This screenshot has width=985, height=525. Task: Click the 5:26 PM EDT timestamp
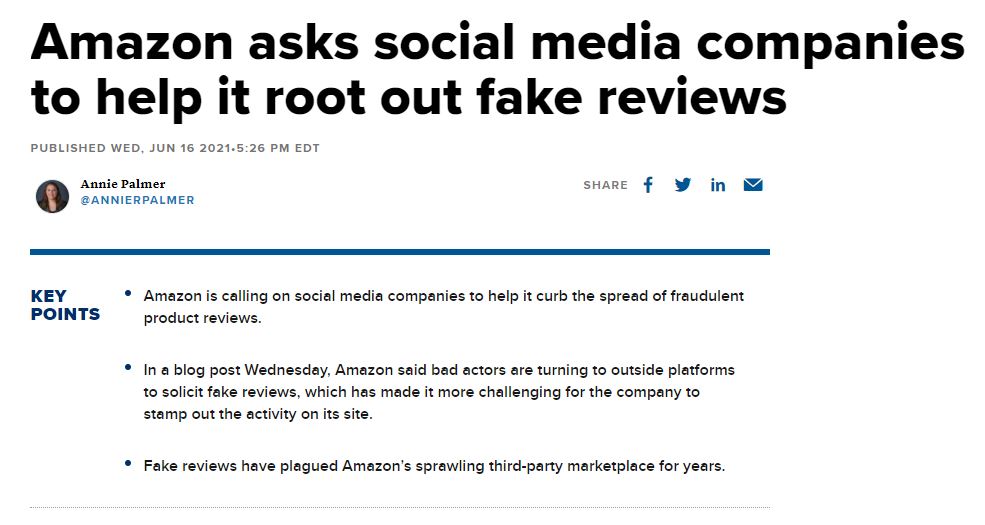278,148
